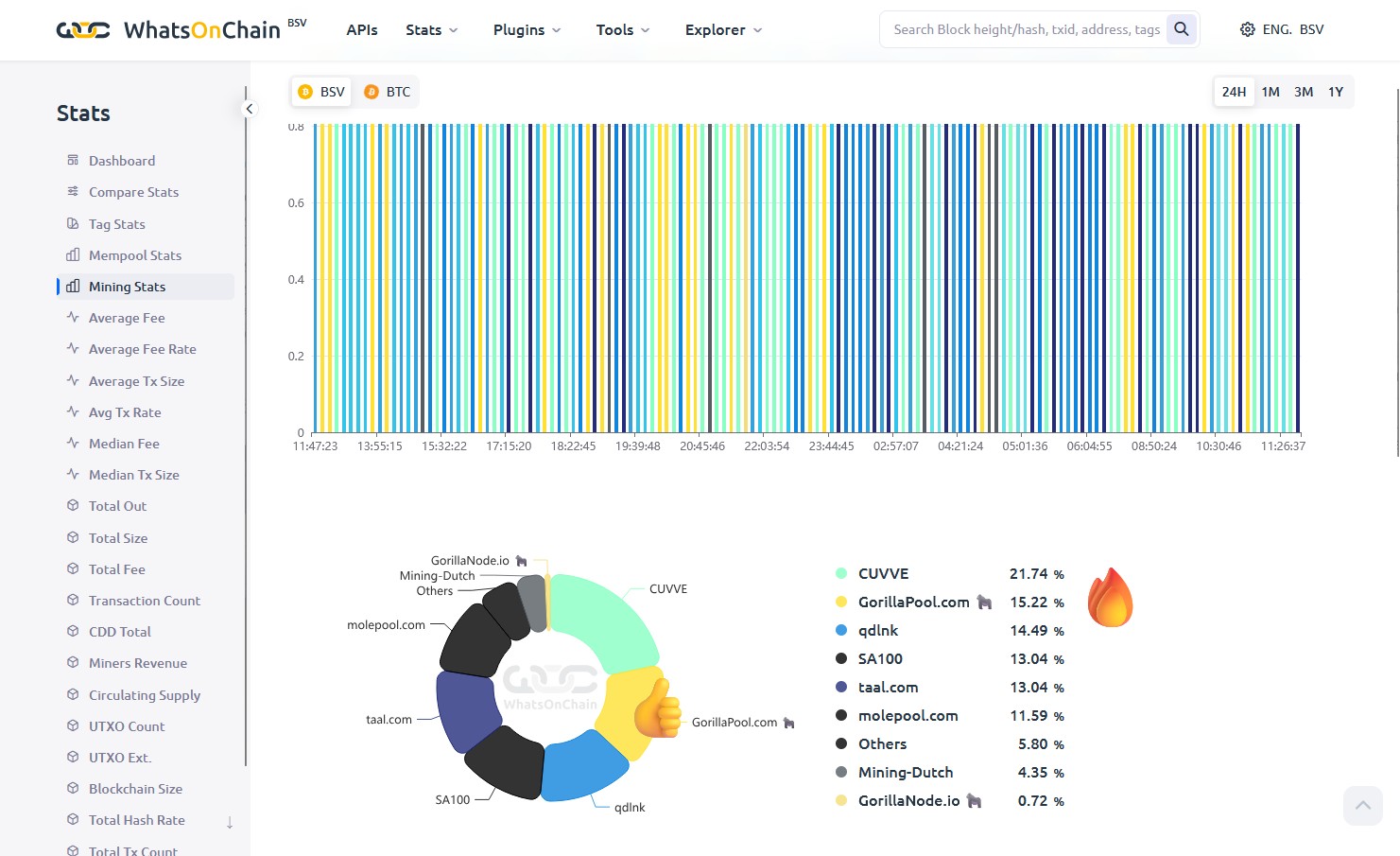Viewport: 1400px width, 856px height.
Task: Expand the Plugins dropdown menu
Action: (527, 30)
